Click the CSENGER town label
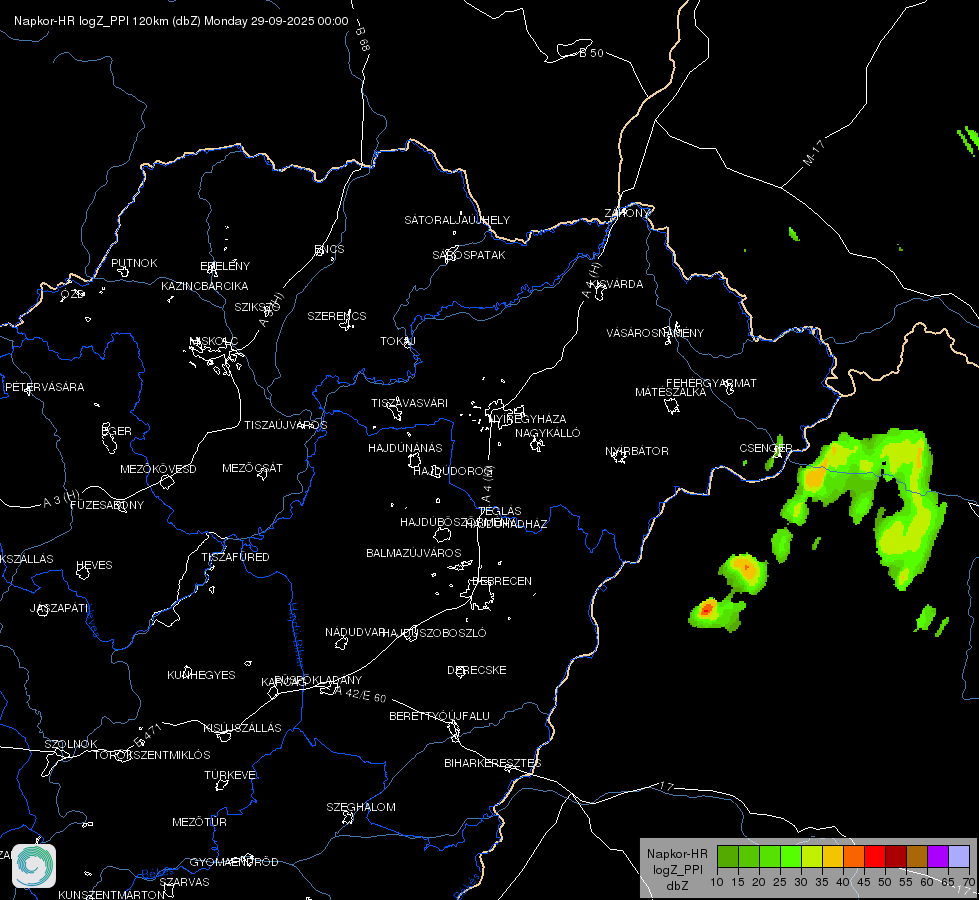Viewport: 979px width, 900px height. [x=765, y=448]
